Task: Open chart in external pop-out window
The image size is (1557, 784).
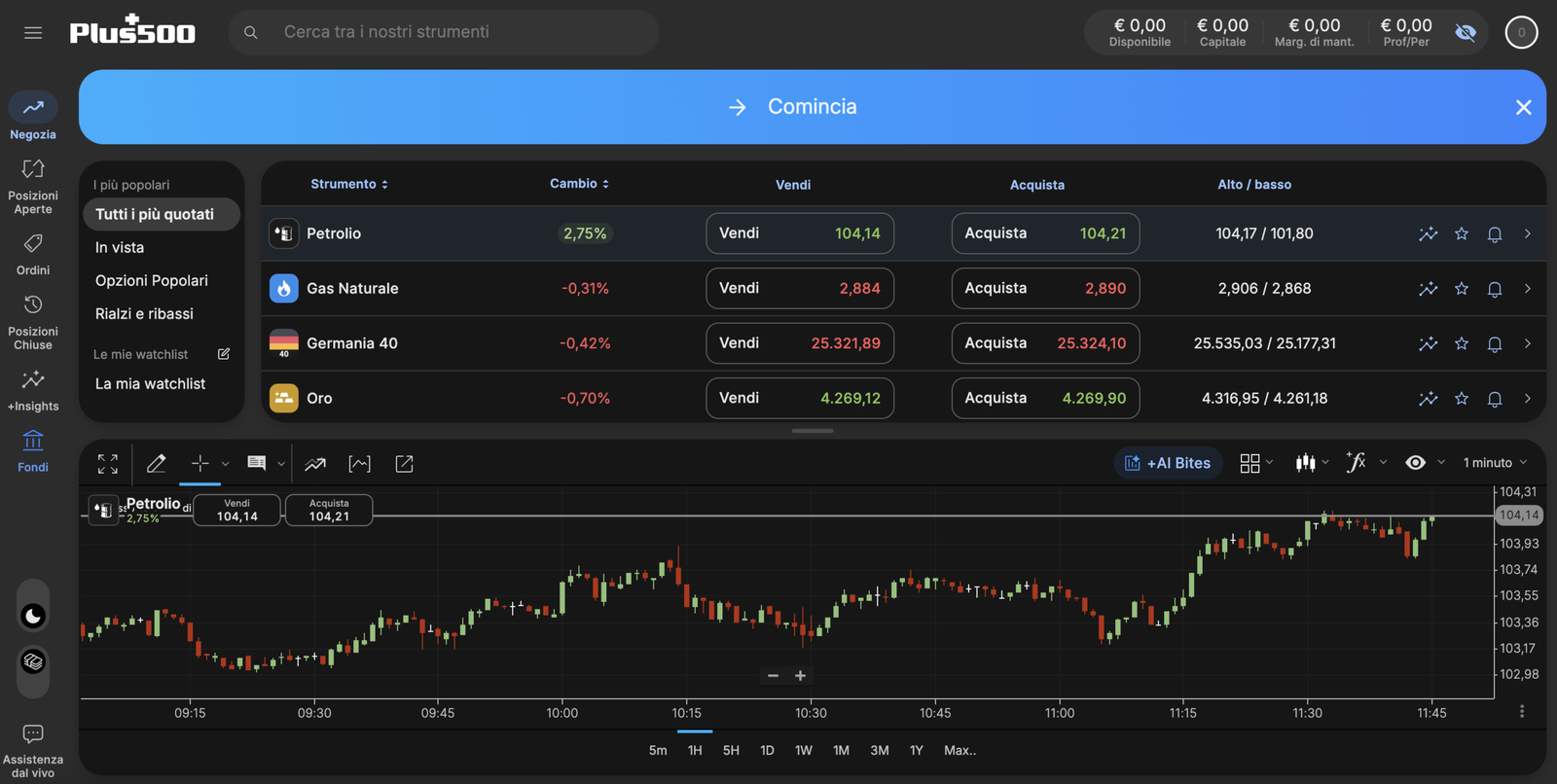Action: tap(404, 464)
